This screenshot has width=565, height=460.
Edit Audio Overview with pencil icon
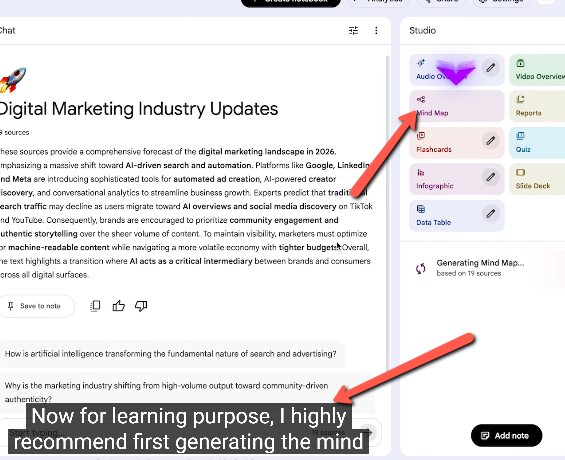491,68
